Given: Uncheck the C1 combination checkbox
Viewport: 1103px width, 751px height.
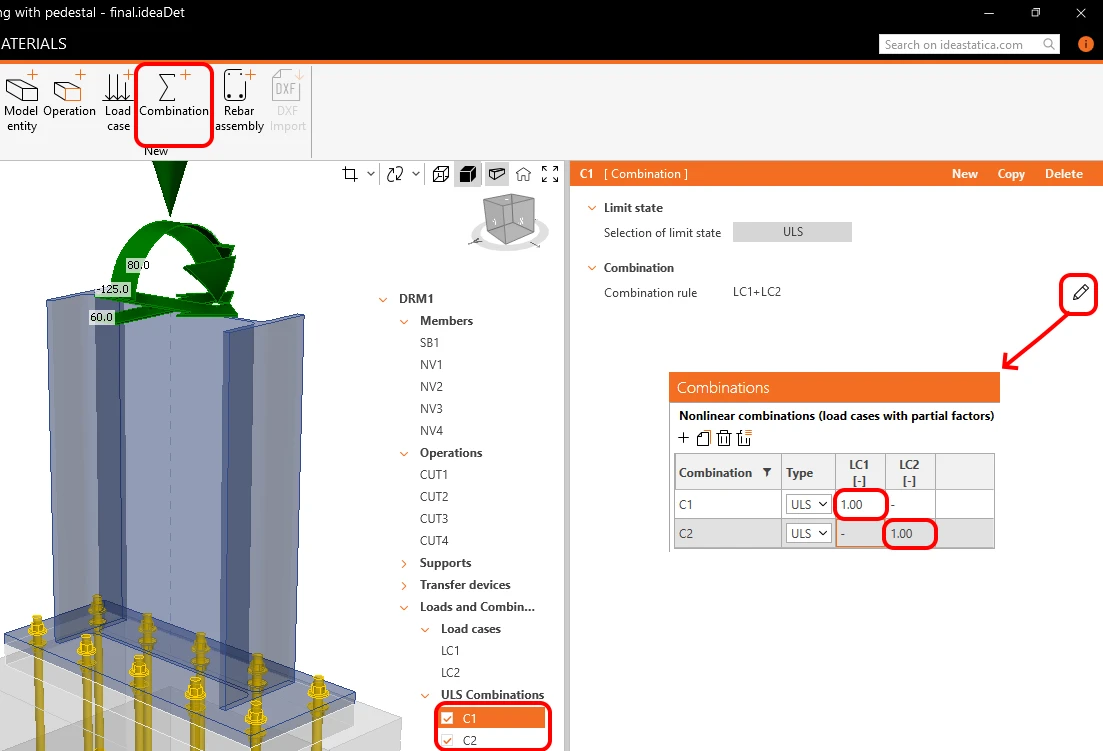Looking at the screenshot, I should [x=447, y=718].
